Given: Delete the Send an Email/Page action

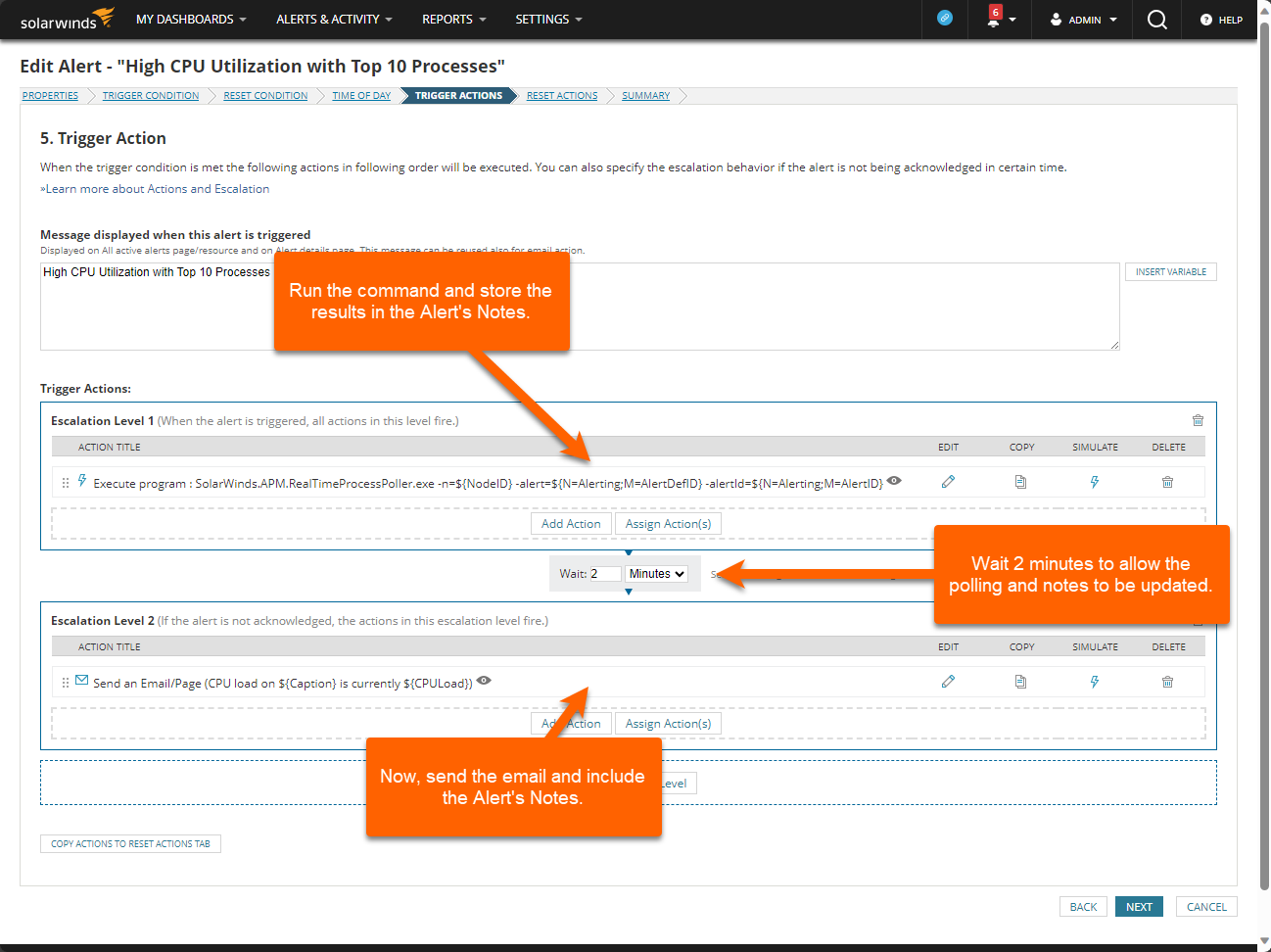Looking at the screenshot, I should 1167,682.
